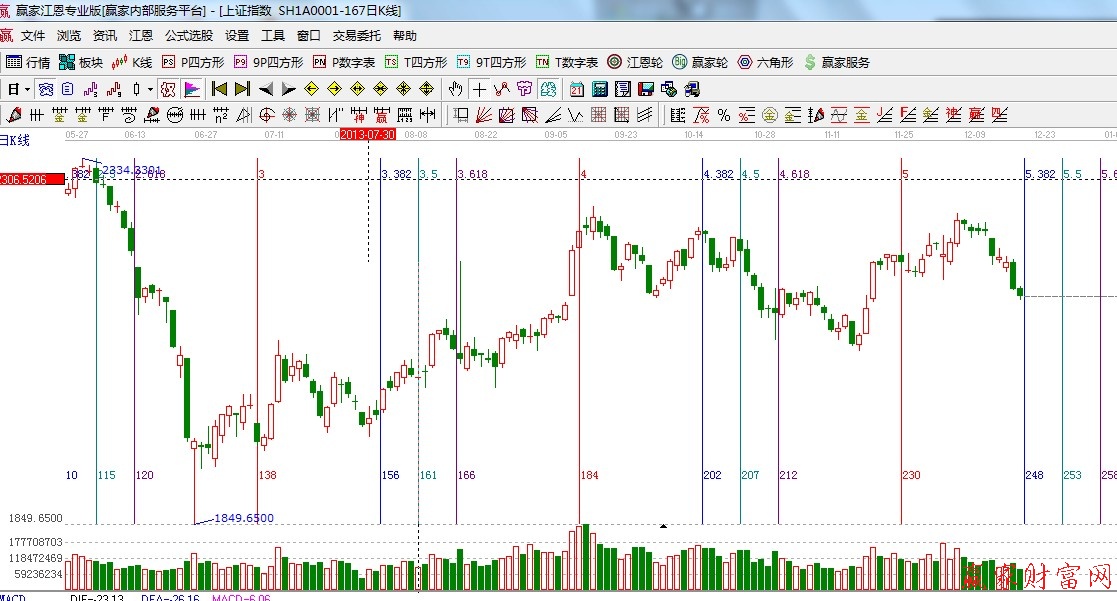Image resolution: width=1117 pixels, height=601 pixels.
Task: Click the red 2013-07-30 date marker
Action: [x=368, y=134]
